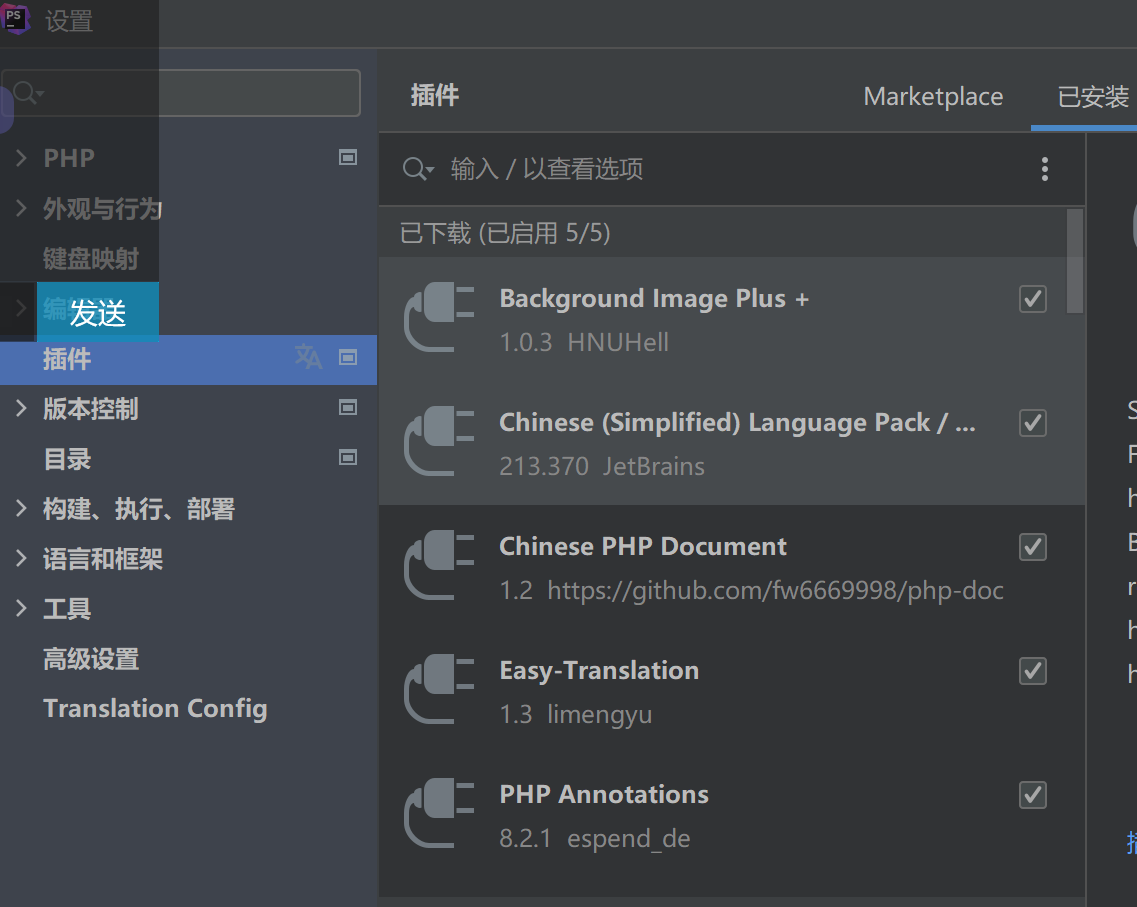The width and height of the screenshot is (1137, 907).
Task: Expand the 语言和框架 settings node
Action: point(21,558)
